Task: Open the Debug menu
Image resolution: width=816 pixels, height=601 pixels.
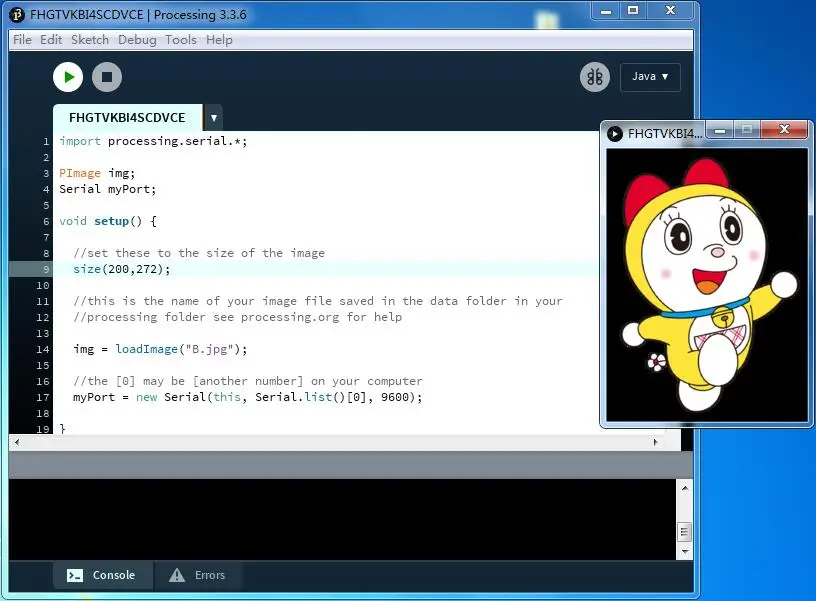Action: point(137,40)
